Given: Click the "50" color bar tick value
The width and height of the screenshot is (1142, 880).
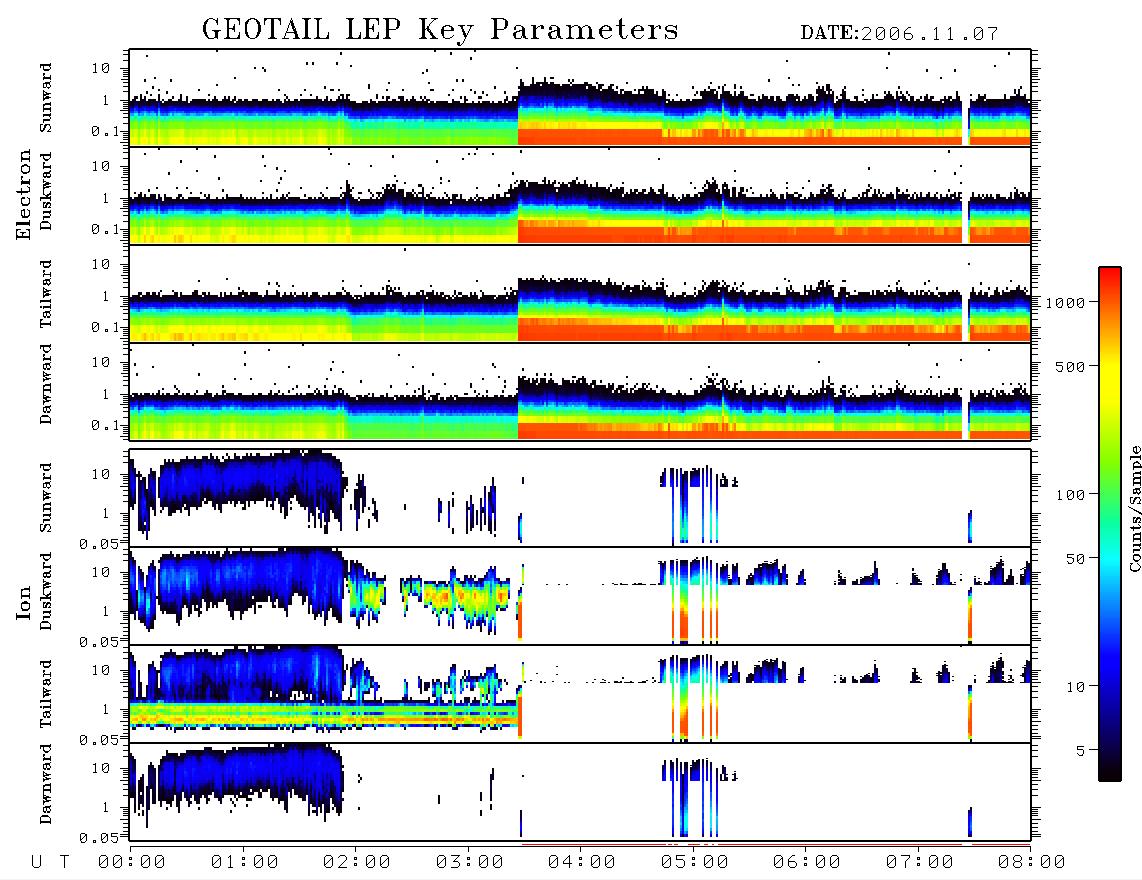Looking at the screenshot, I should coord(1075,559).
